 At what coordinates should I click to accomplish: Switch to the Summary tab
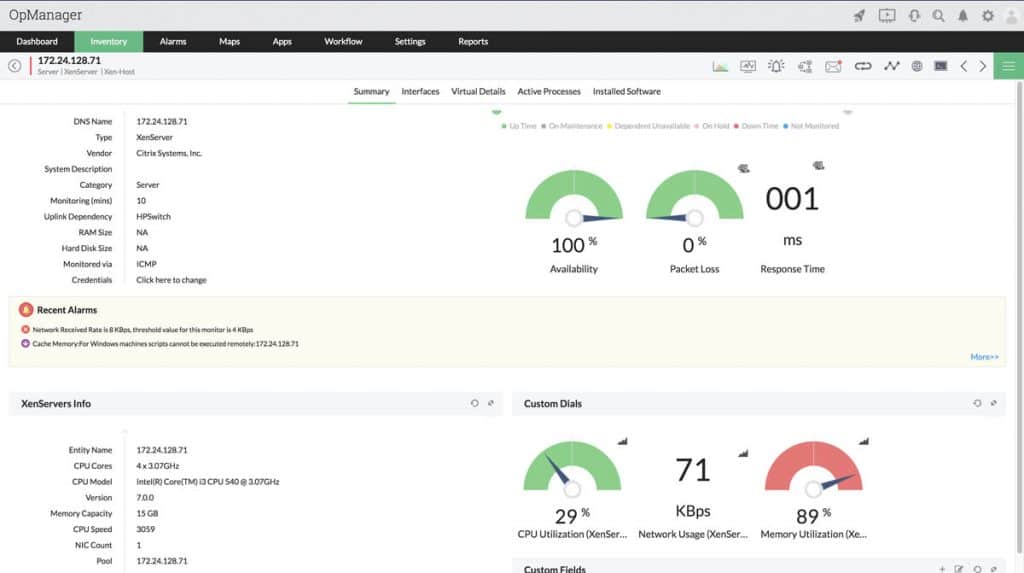371,91
